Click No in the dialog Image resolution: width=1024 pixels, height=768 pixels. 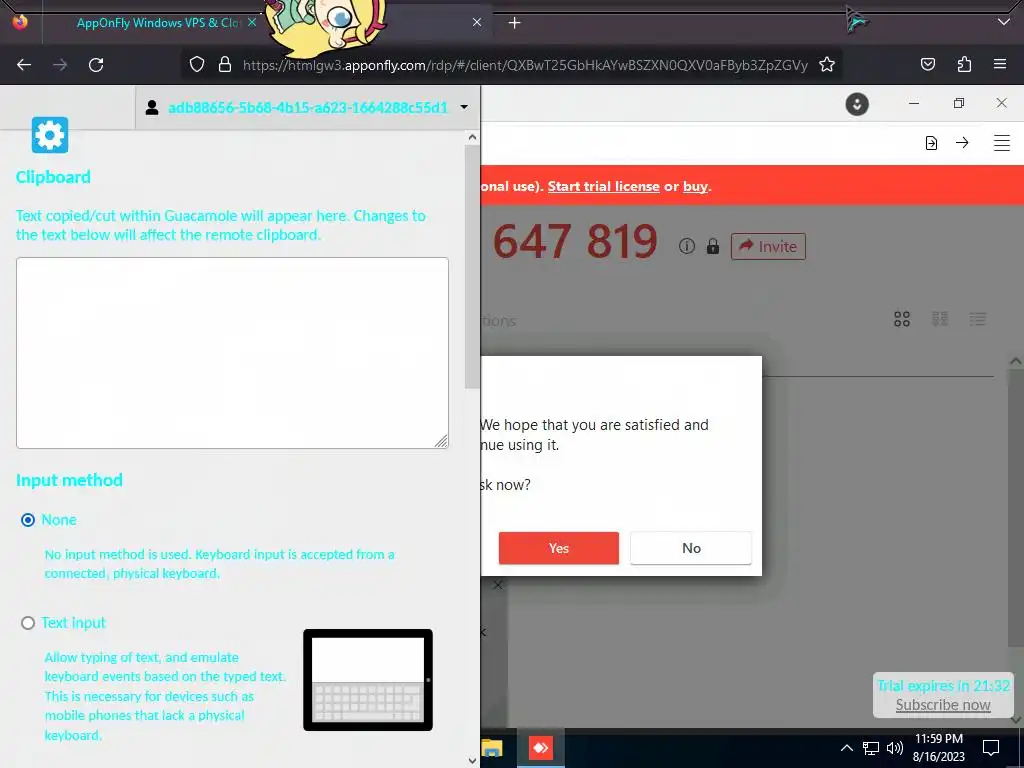[x=691, y=548]
